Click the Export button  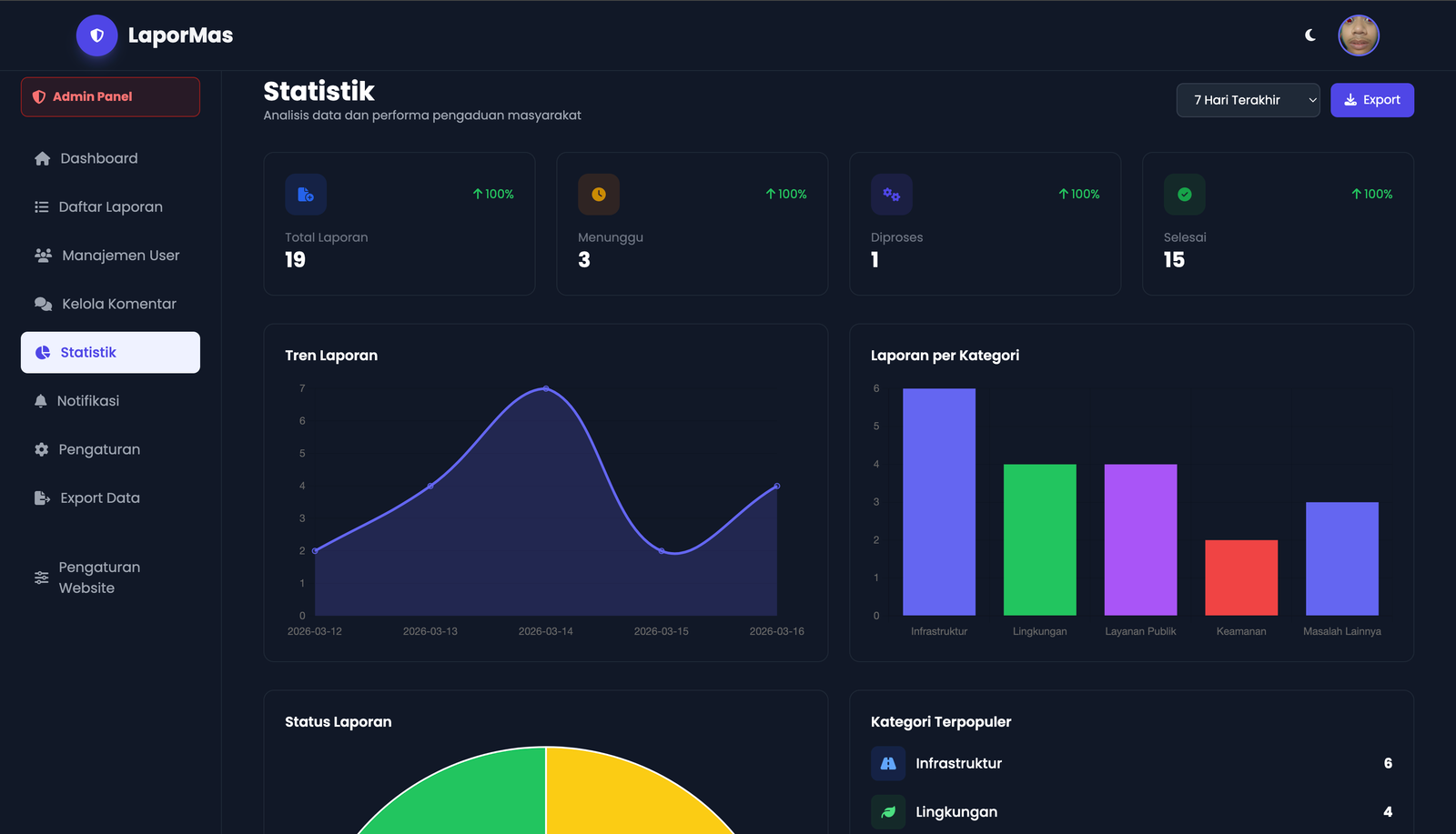[1372, 100]
